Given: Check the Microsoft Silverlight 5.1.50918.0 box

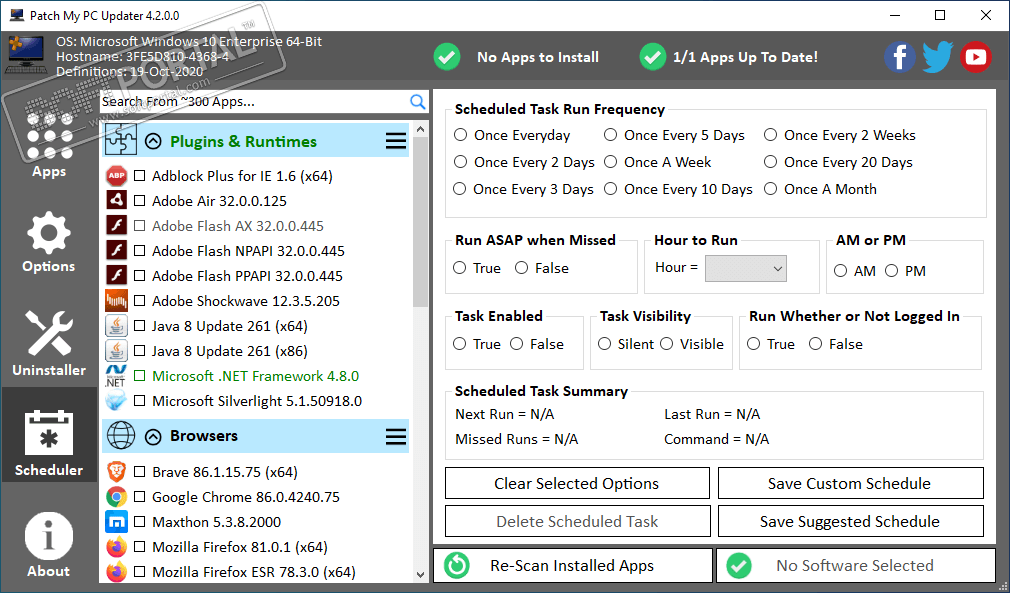Looking at the screenshot, I should tap(139, 401).
